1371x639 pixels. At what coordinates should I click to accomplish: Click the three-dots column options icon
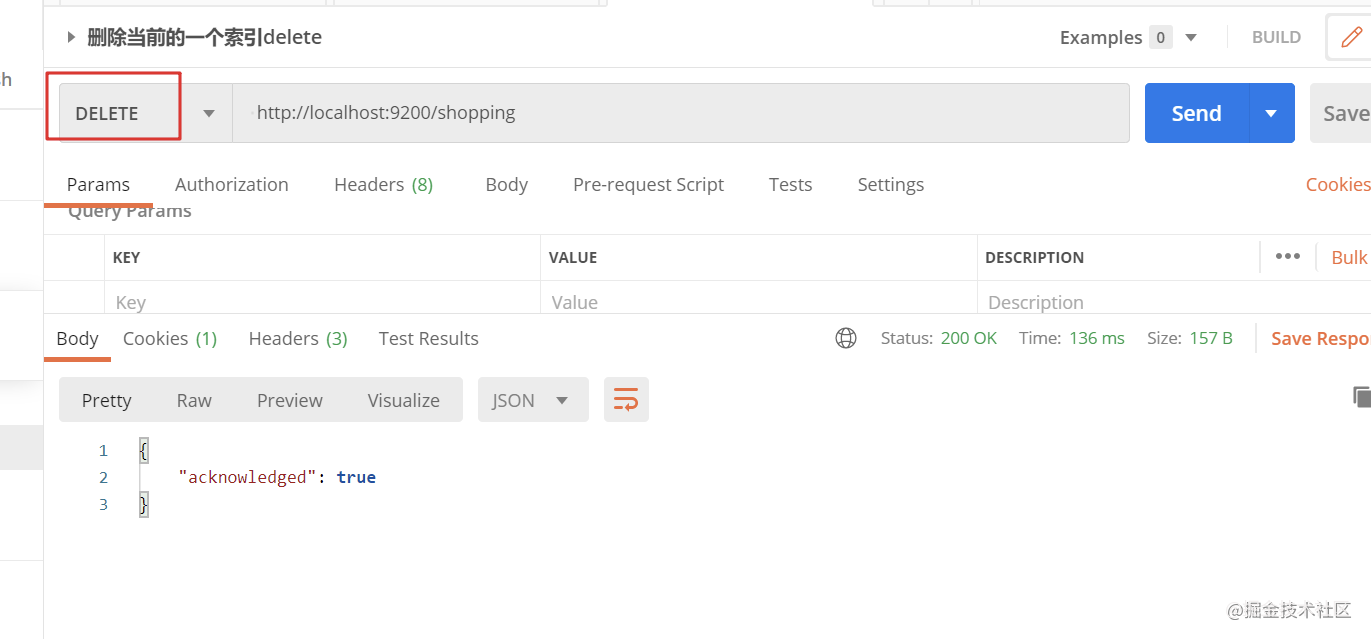1288,257
